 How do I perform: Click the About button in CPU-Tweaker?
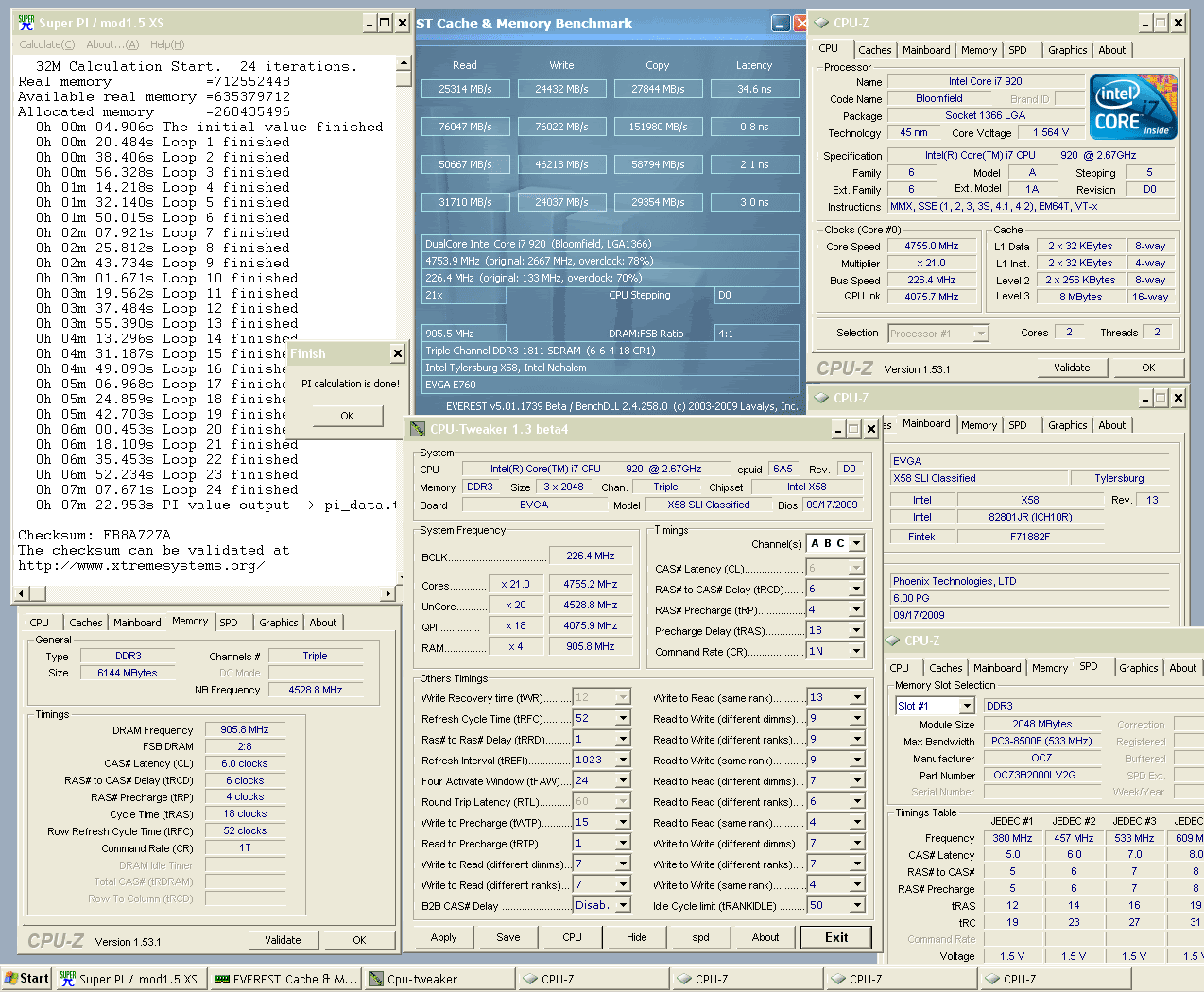(765, 937)
